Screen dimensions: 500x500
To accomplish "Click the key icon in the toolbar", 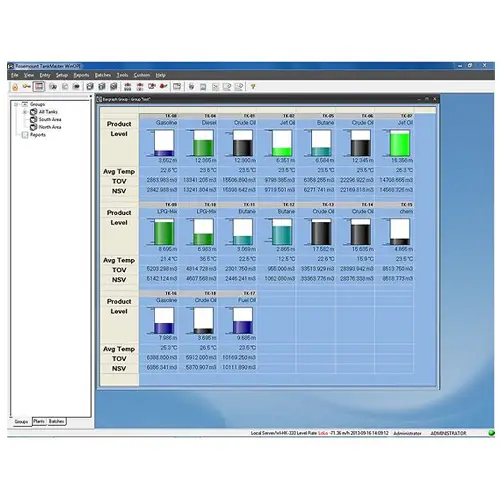I will point(26,87).
